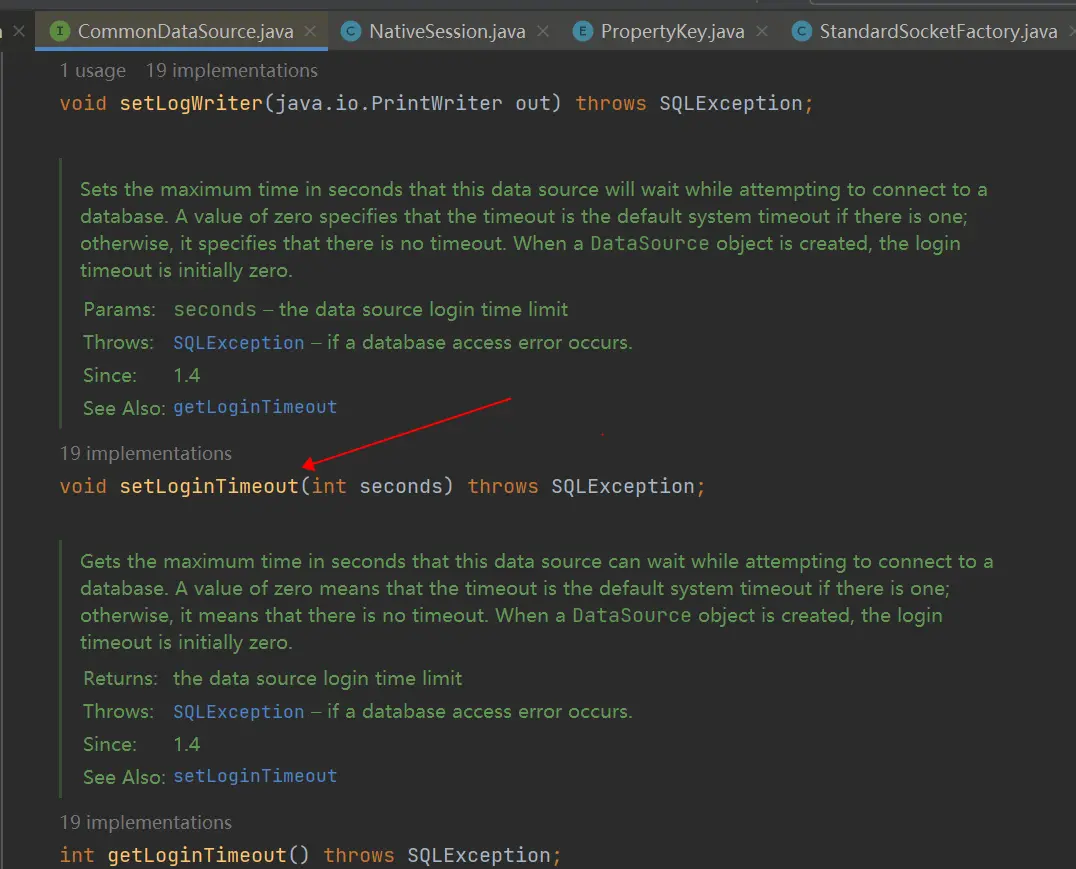
Task: Close the CommonDataSource.java tab
Action: pyautogui.click(x=311, y=31)
